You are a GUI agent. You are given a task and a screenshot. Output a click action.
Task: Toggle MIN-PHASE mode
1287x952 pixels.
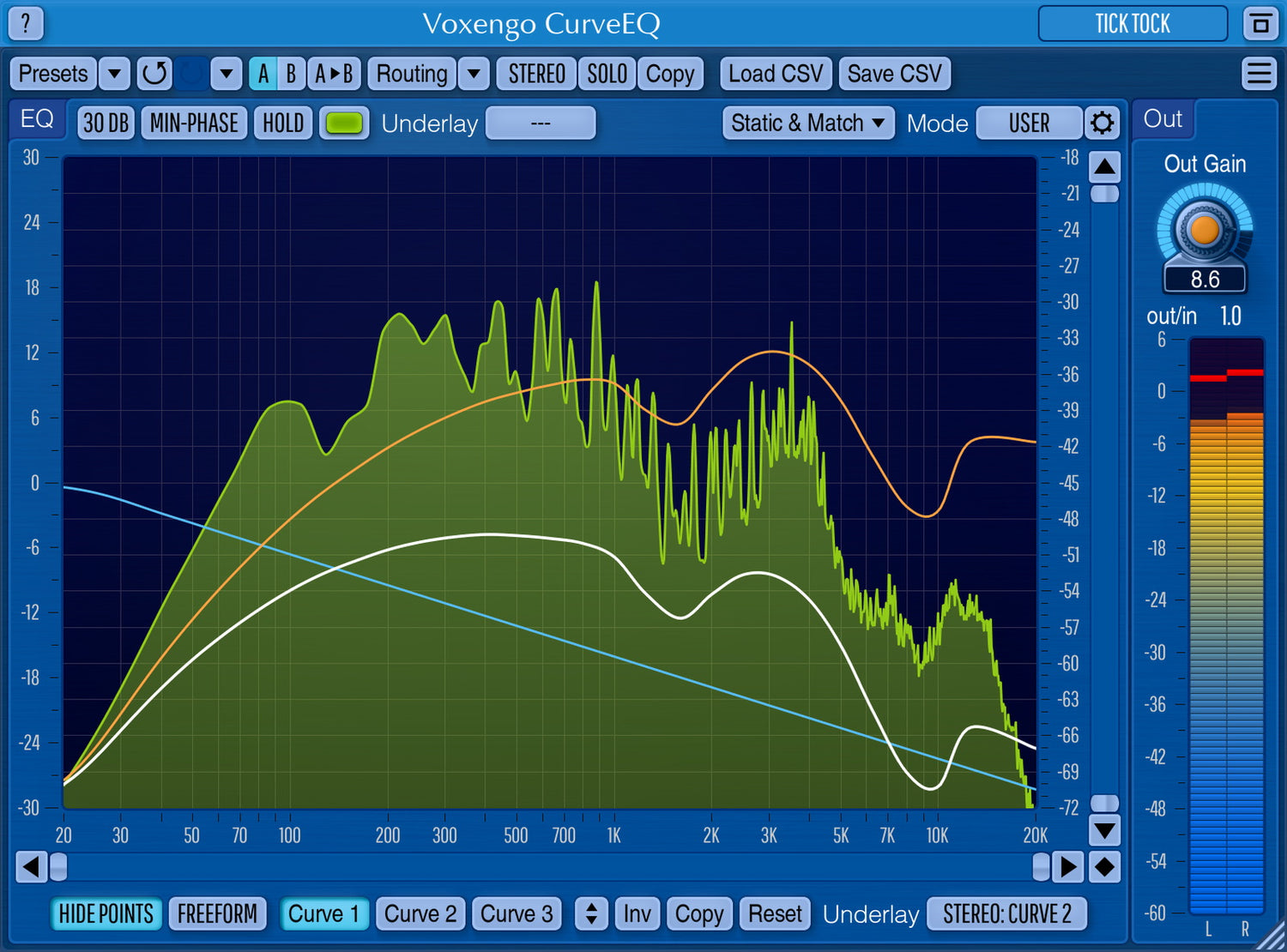tap(194, 124)
